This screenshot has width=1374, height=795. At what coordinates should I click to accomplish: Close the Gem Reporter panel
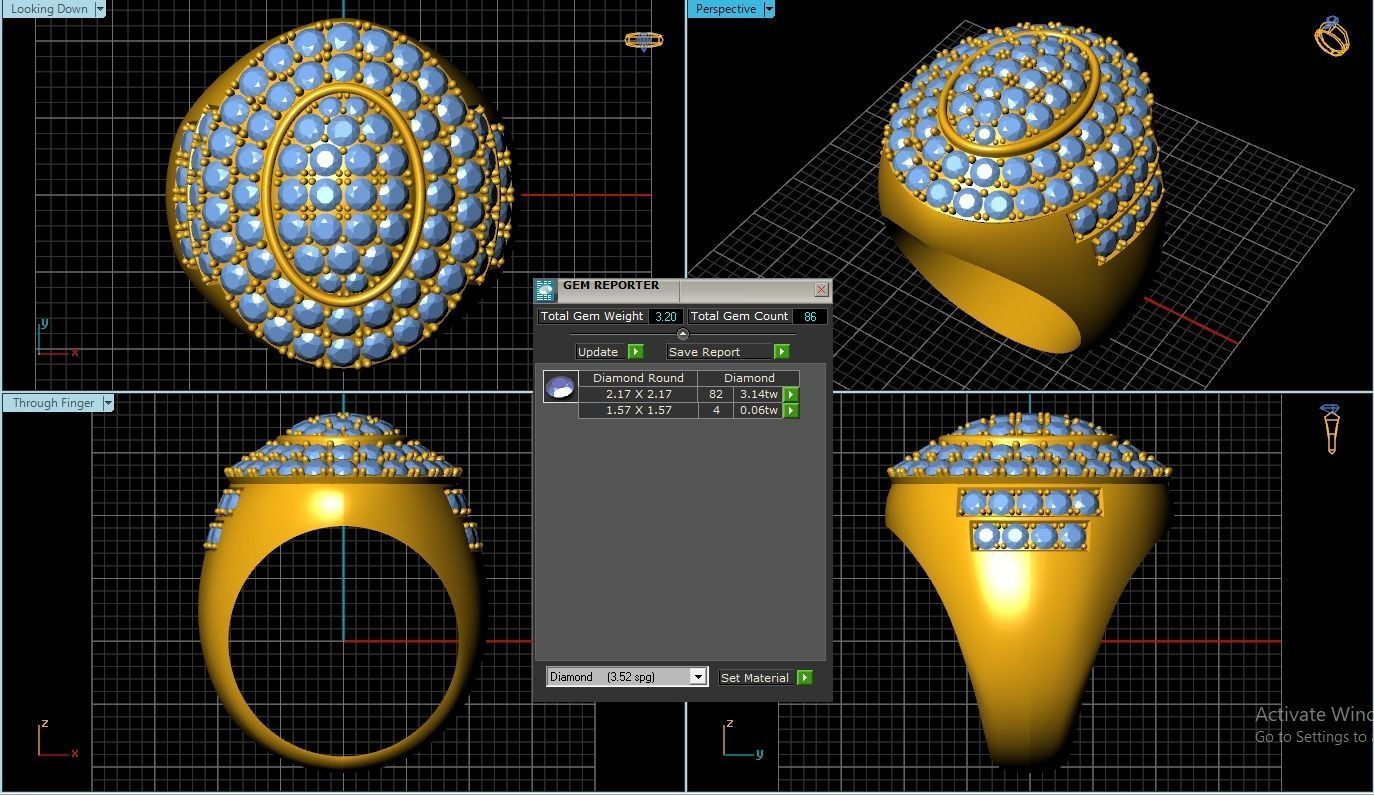click(x=821, y=290)
